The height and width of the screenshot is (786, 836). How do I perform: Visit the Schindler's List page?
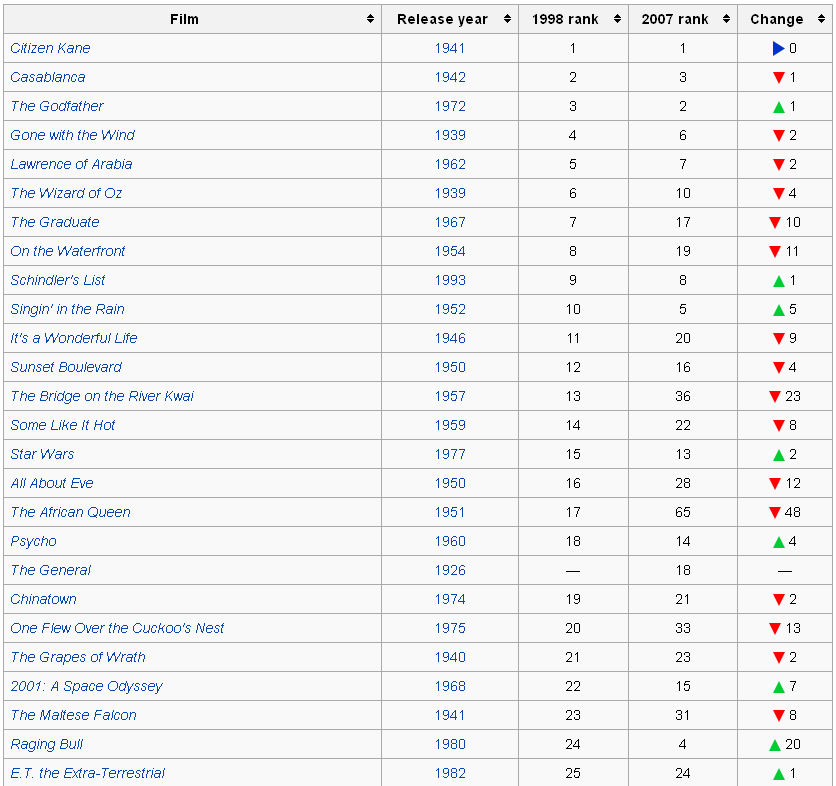pyautogui.click(x=57, y=280)
